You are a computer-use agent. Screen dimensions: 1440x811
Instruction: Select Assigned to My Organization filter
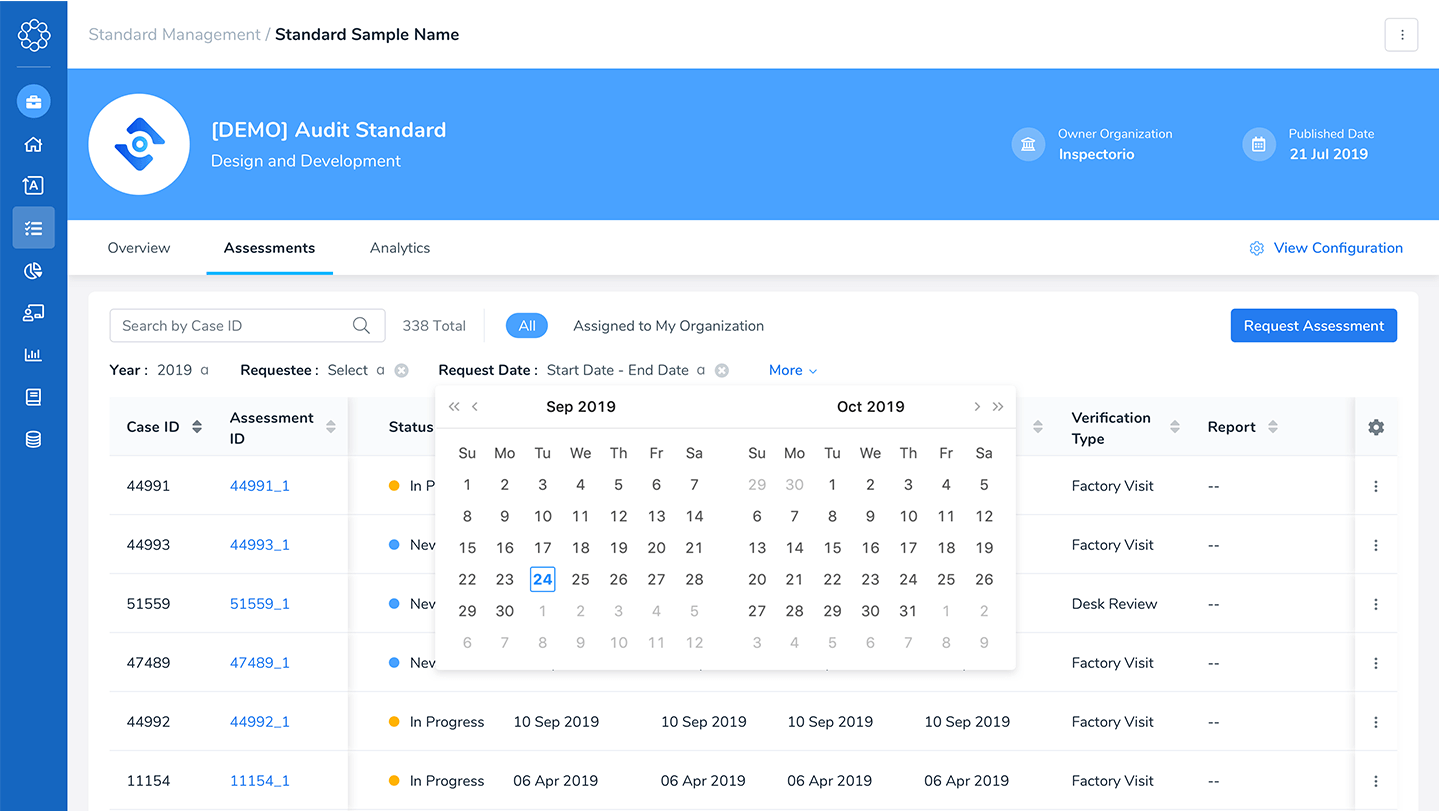(668, 326)
